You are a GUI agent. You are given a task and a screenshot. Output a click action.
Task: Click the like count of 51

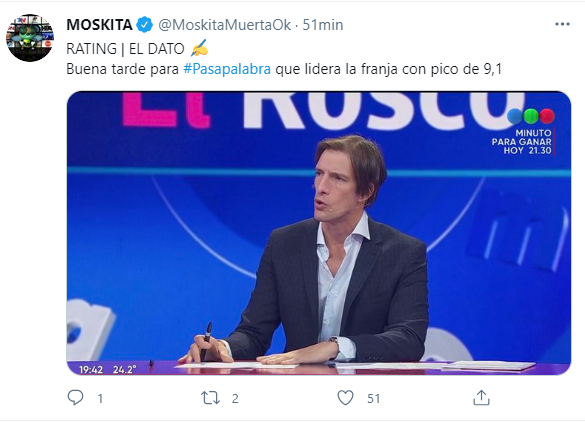[x=373, y=399]
